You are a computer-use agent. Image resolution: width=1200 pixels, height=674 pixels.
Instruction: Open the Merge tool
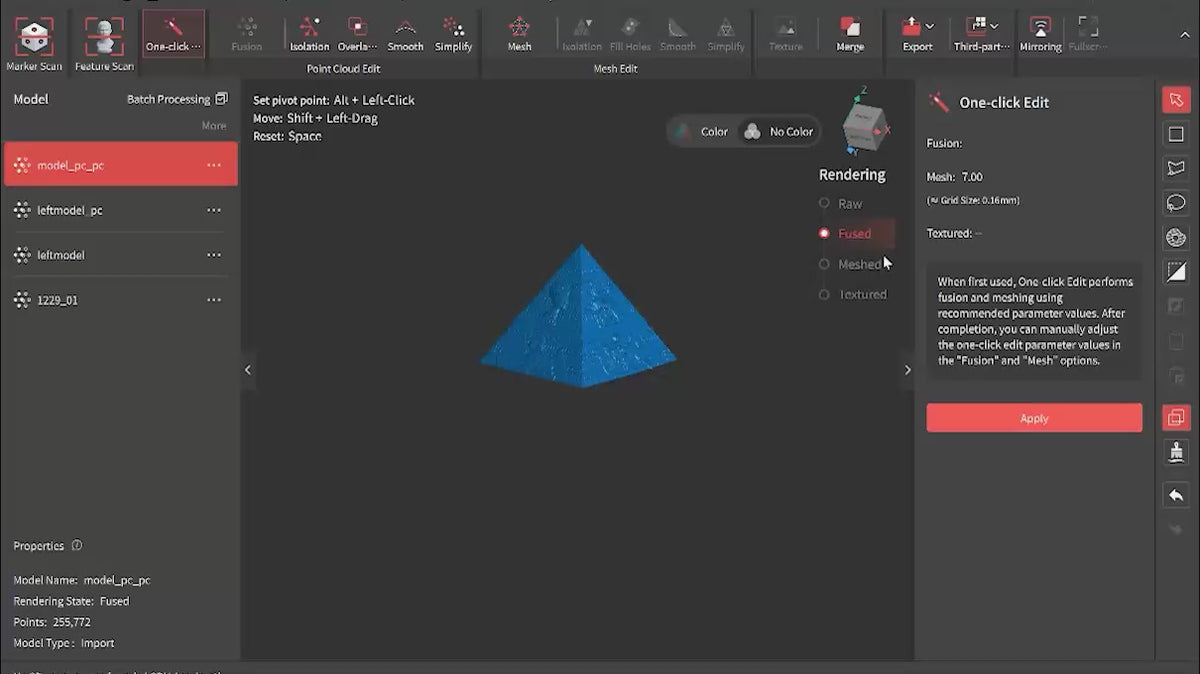coord(850,34)
